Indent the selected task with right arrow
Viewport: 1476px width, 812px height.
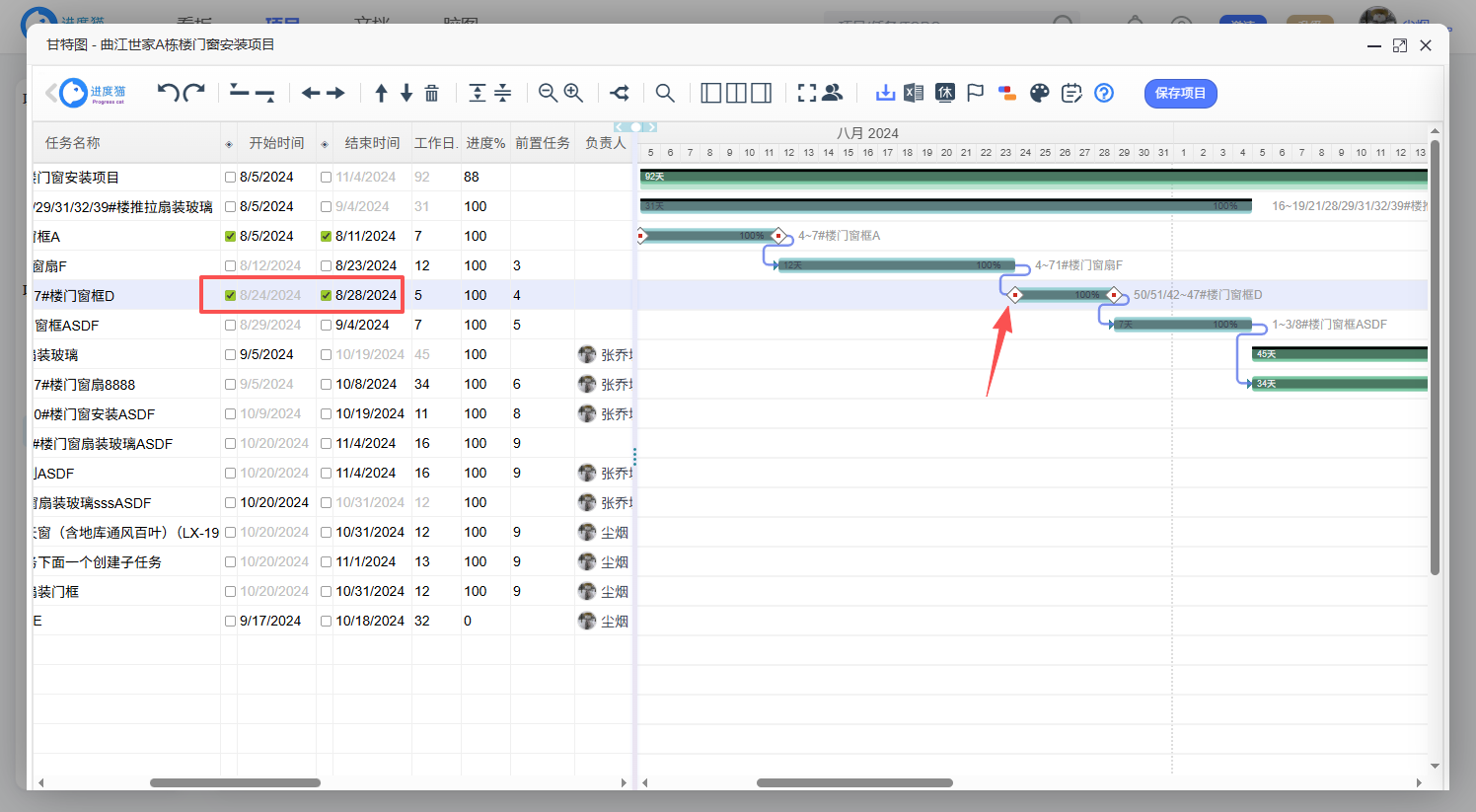coord(335,93)
